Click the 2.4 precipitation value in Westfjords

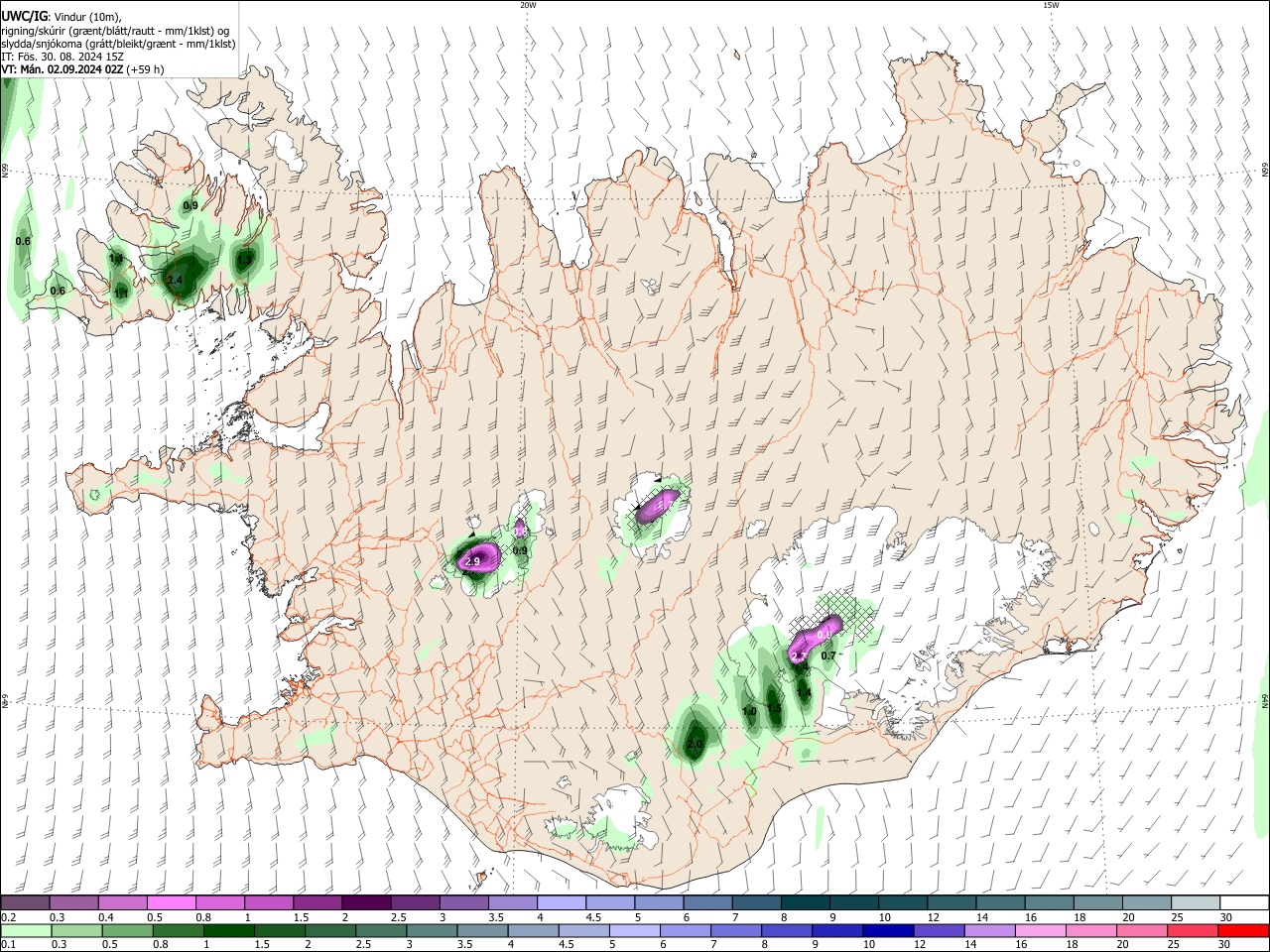(175, 281)
